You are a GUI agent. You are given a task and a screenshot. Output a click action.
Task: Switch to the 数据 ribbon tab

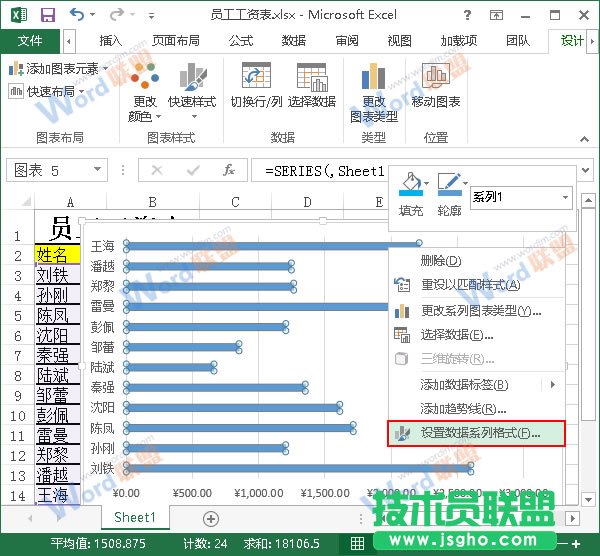click(x=293, y=41)
